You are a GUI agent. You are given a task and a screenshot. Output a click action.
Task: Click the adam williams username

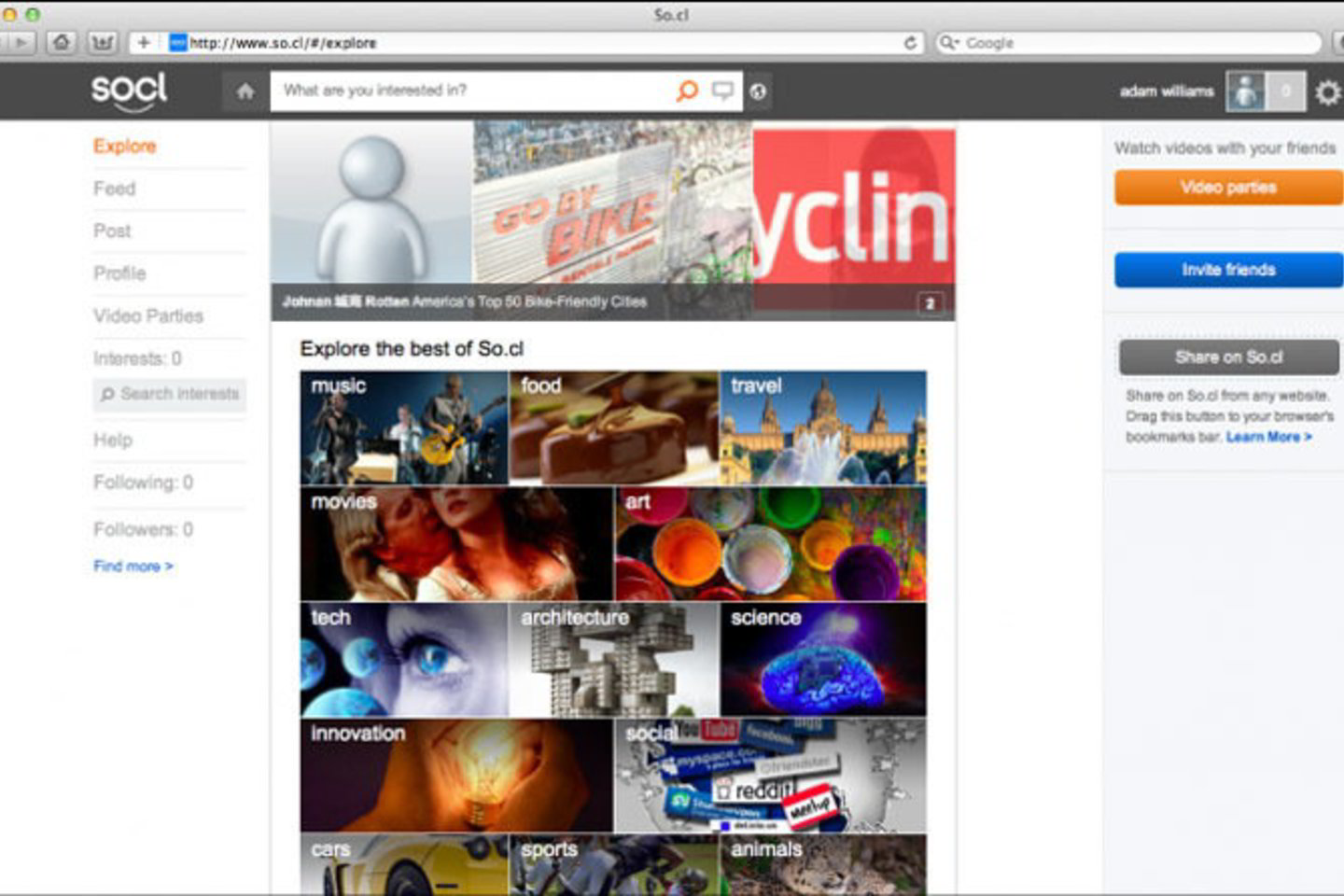tap(1167, 91)
